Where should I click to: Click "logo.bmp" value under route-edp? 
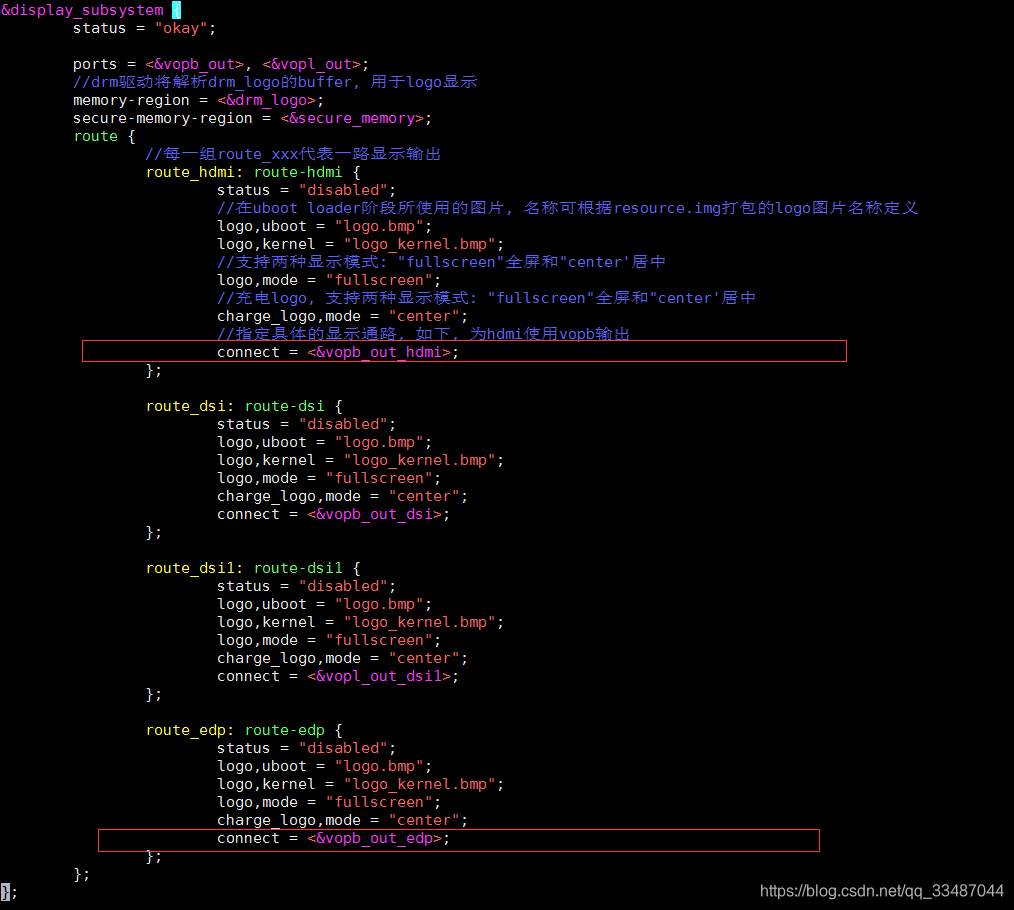coord(379,766)
